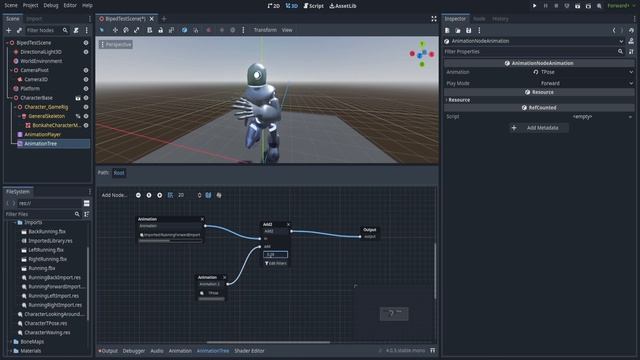Open the Shader Editor bottom panel tab
The width and height of the screenshot is (640, 360).
pos(249,351)
